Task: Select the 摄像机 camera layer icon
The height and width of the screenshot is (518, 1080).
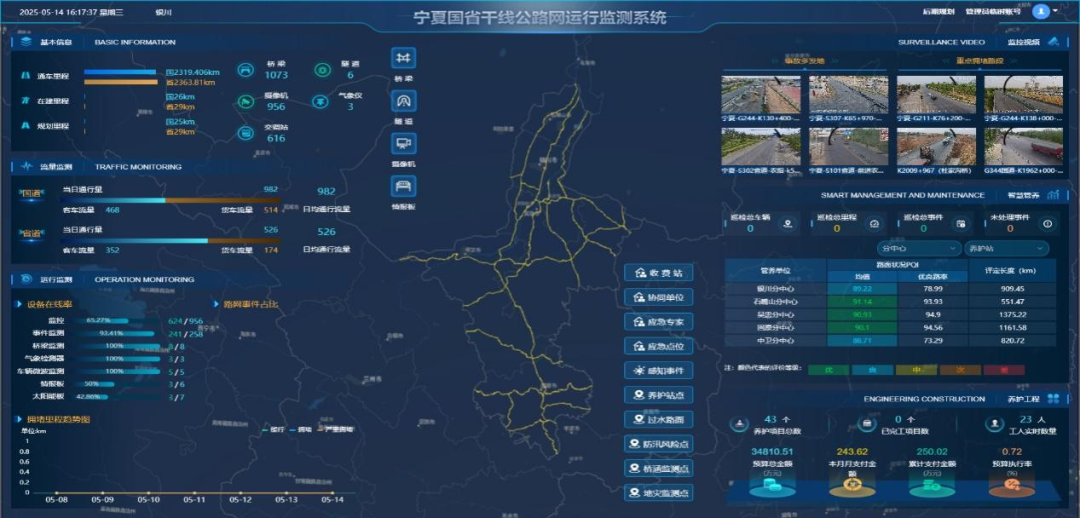Action: click(403, 144)
